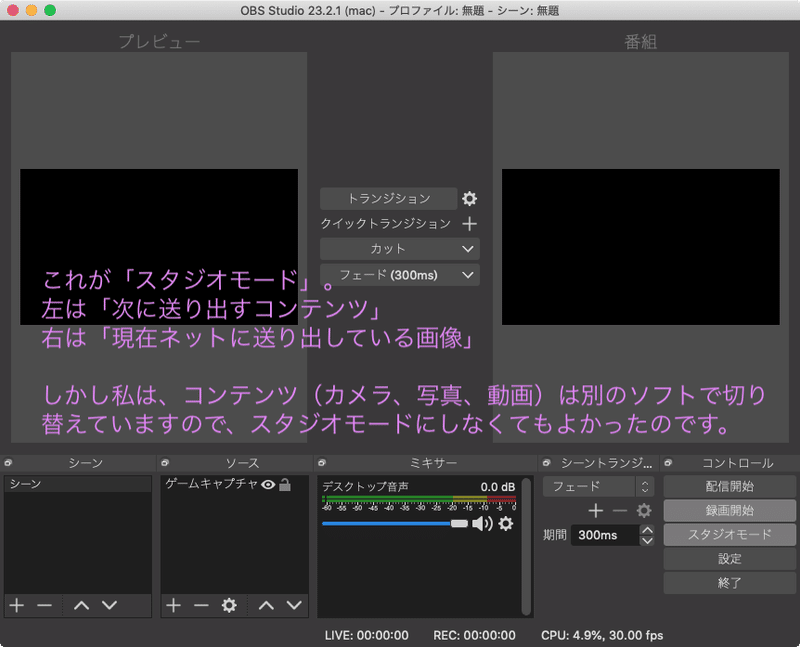
Task: Move scene down with arrow icon
Action: pos(109,605)
